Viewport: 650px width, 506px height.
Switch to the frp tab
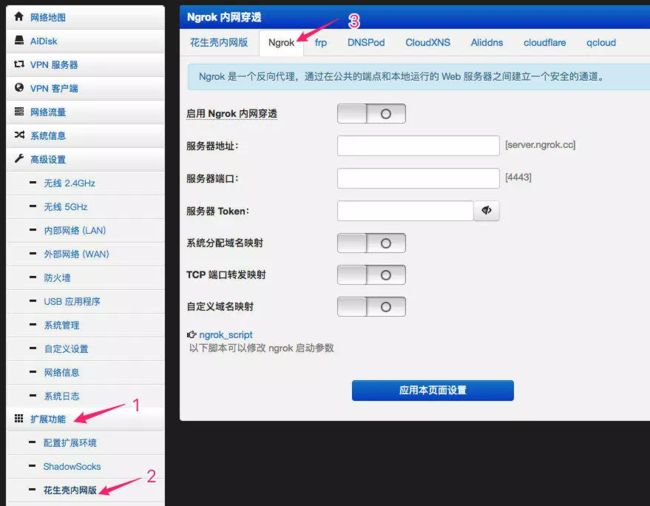pyautogui.click(x=321, y=42)
